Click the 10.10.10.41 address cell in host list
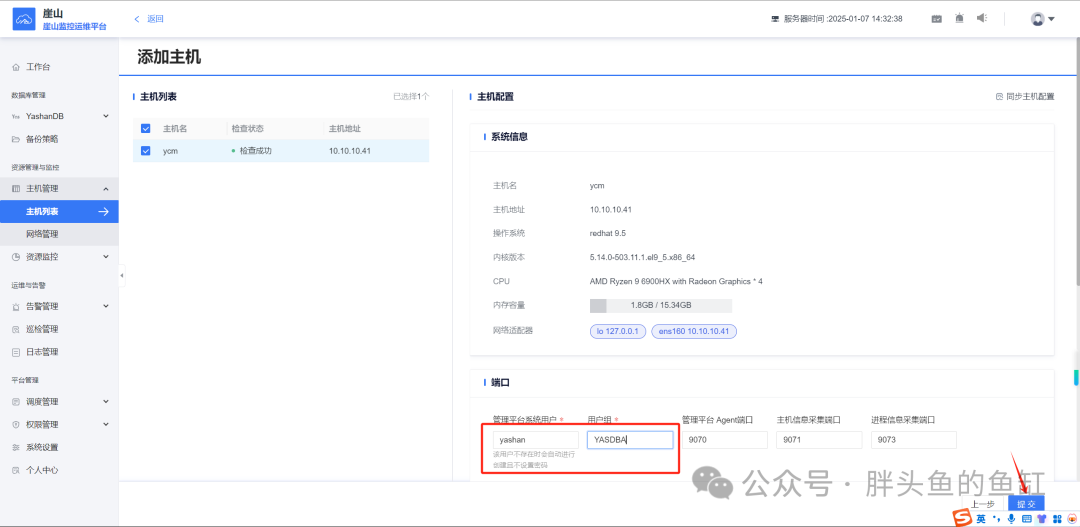Image resolution: width=1080 pixels, height=527 pixels. pos(350,151)
